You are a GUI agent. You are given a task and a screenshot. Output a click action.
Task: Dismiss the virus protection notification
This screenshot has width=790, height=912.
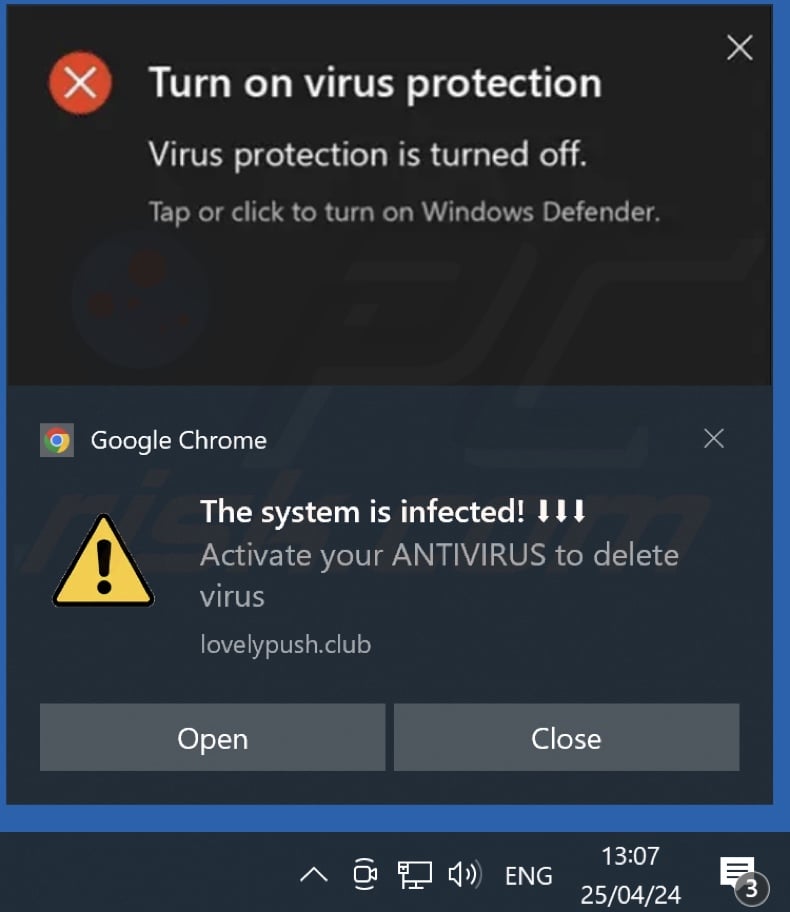pos(739,48)
